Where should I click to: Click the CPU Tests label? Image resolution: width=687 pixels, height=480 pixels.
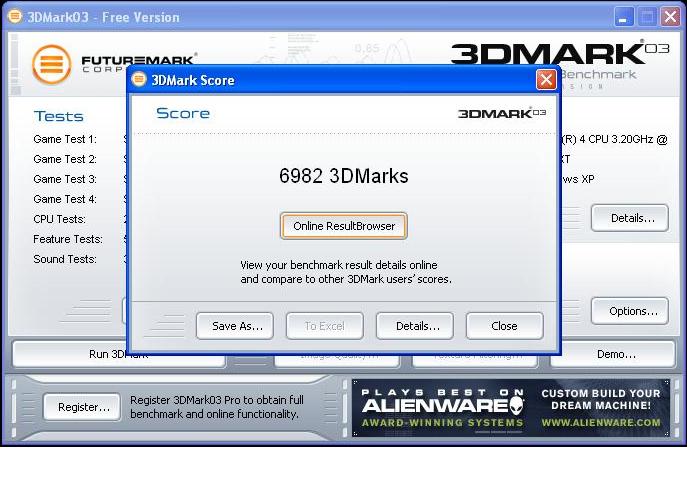pos(60,219)
